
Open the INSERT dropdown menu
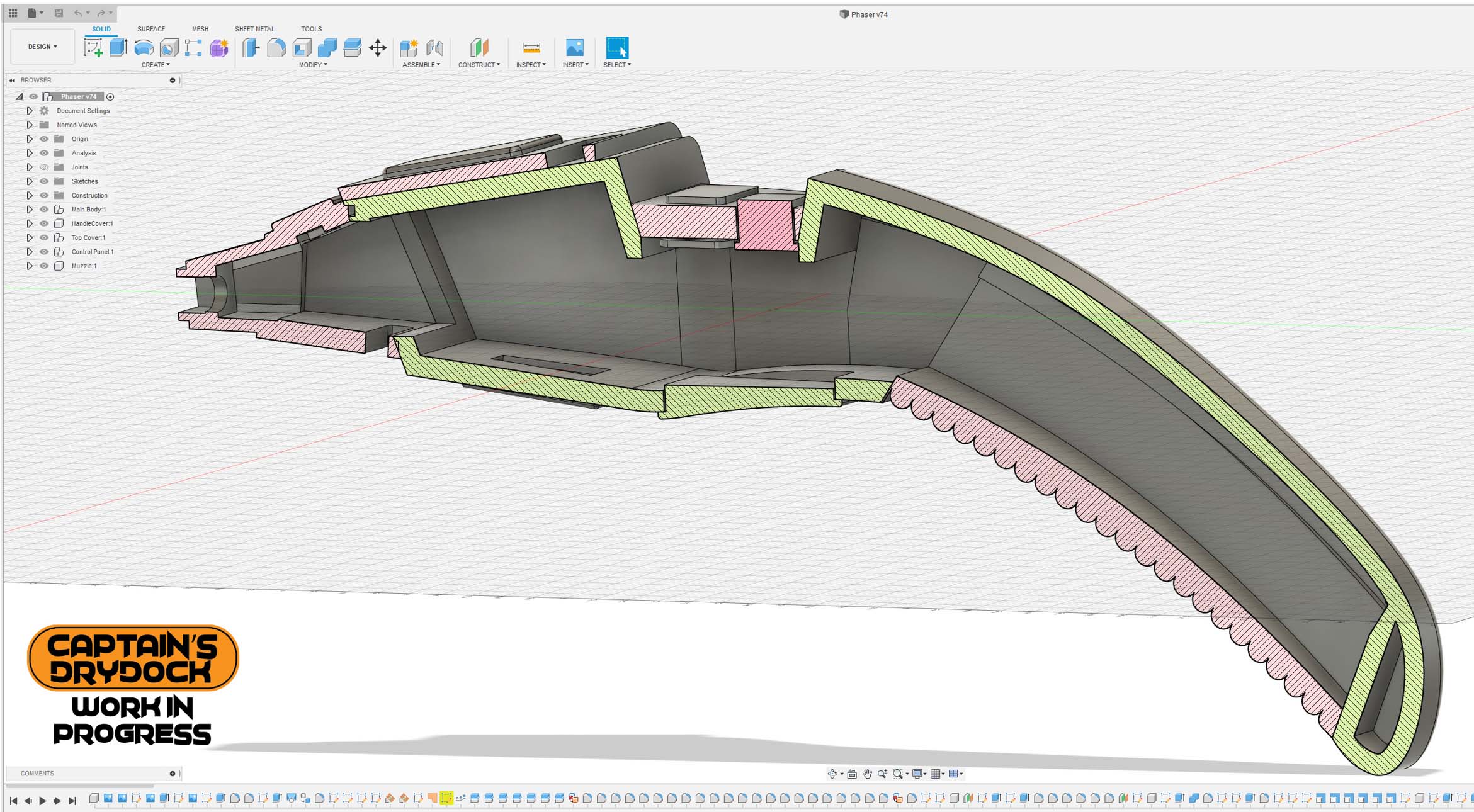575,65
